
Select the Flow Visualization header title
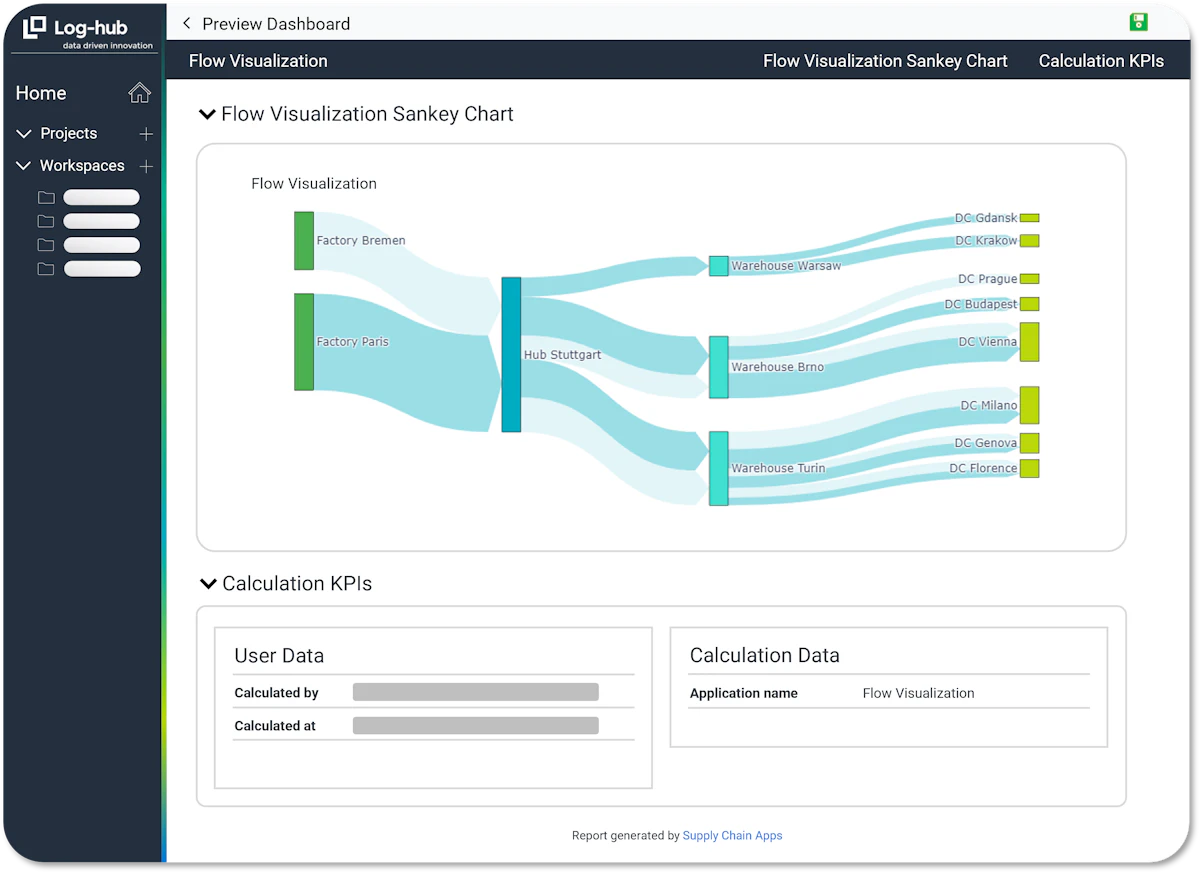258,61
